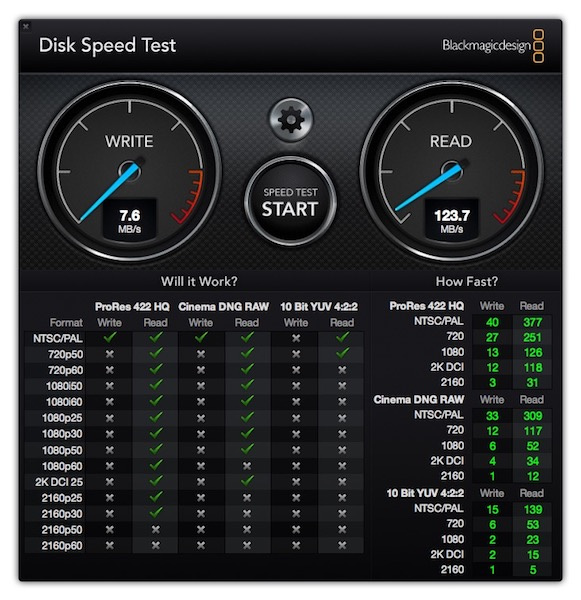The height and width of the screenshot is (600, 581).
Task: Click the 720p50 10 Bit YUV Read checkmark
Action: tap(342, 353)
